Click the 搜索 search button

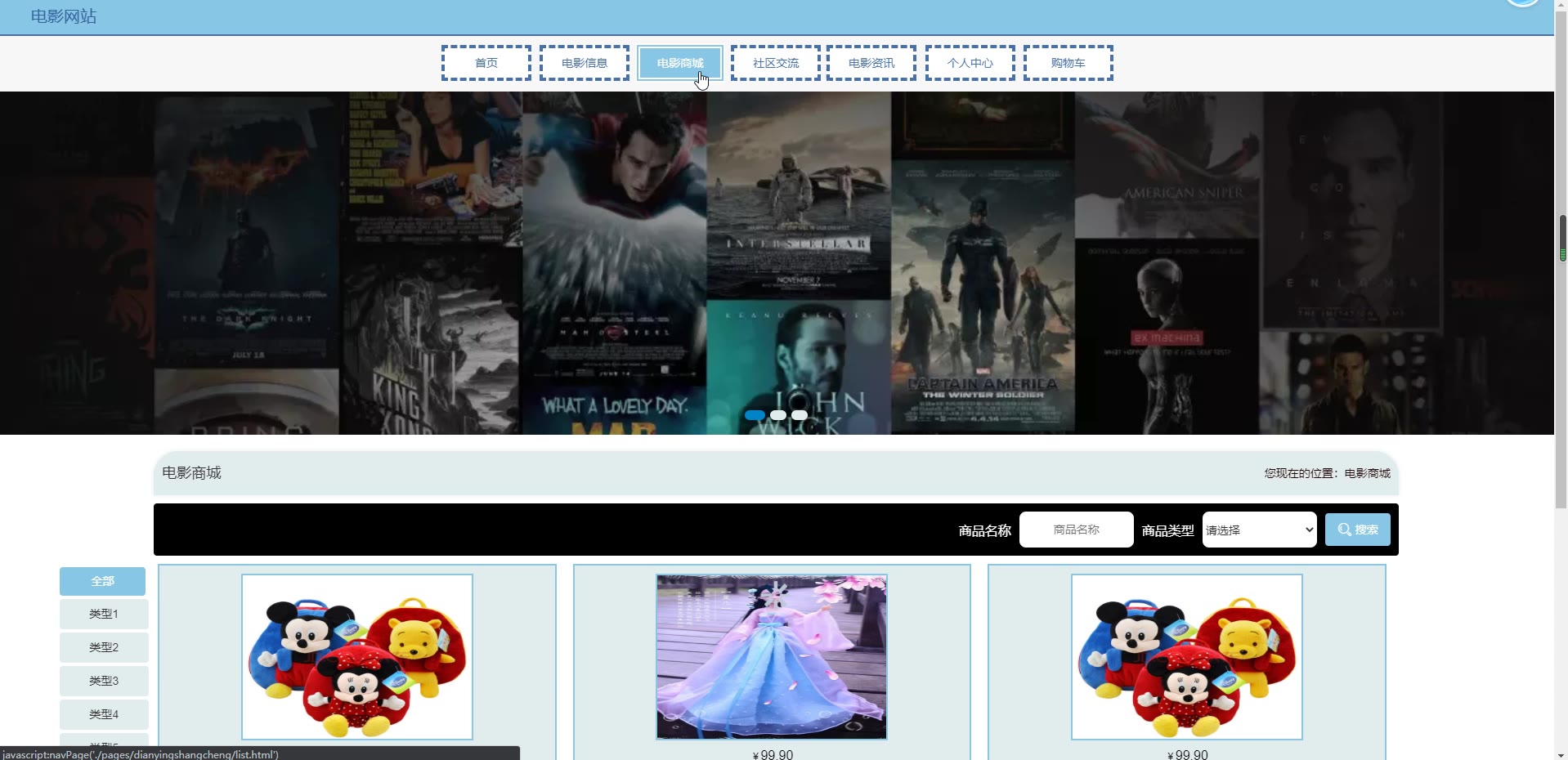pos(1357,530)
